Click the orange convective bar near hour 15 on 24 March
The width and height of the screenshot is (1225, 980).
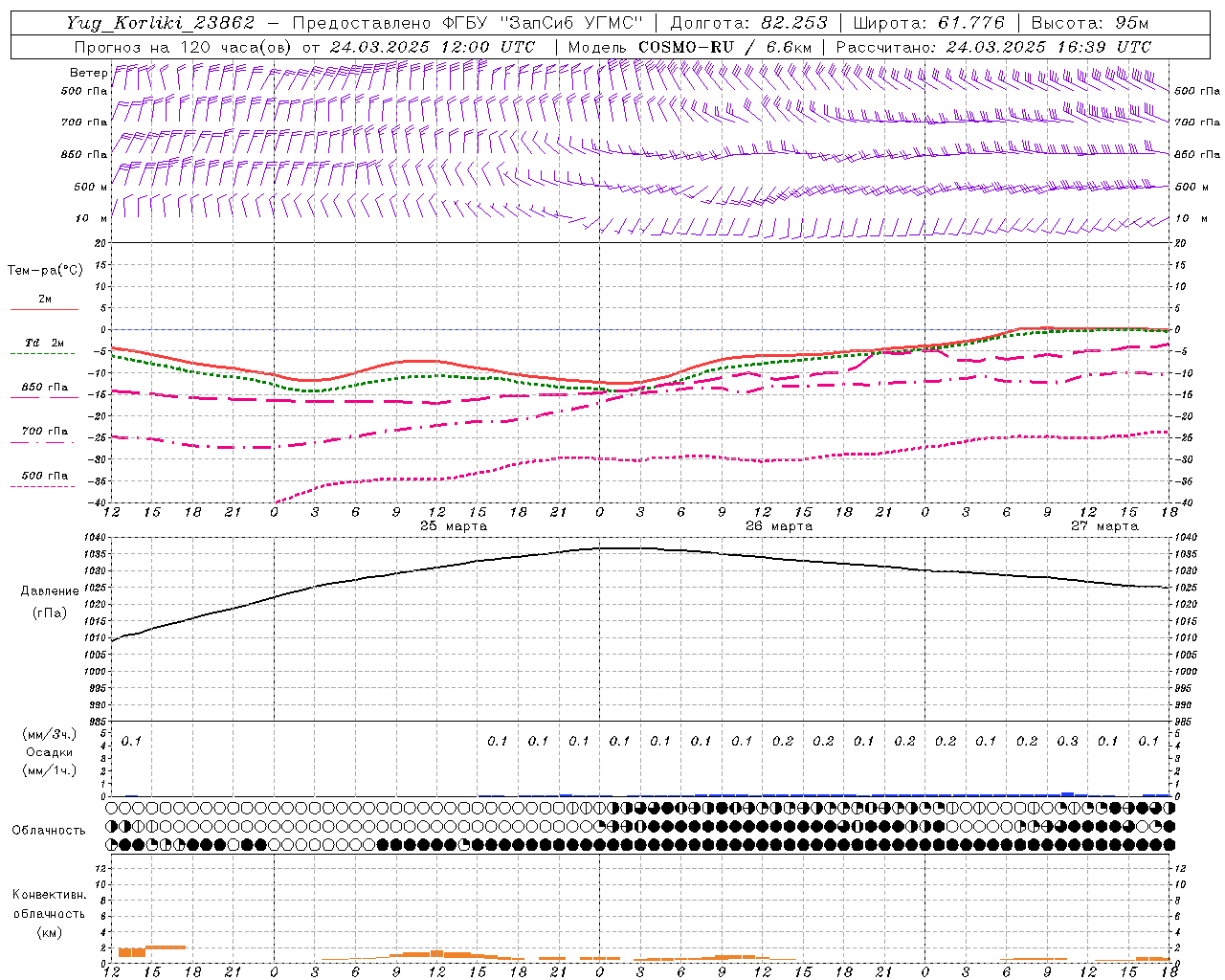point(166,947)
